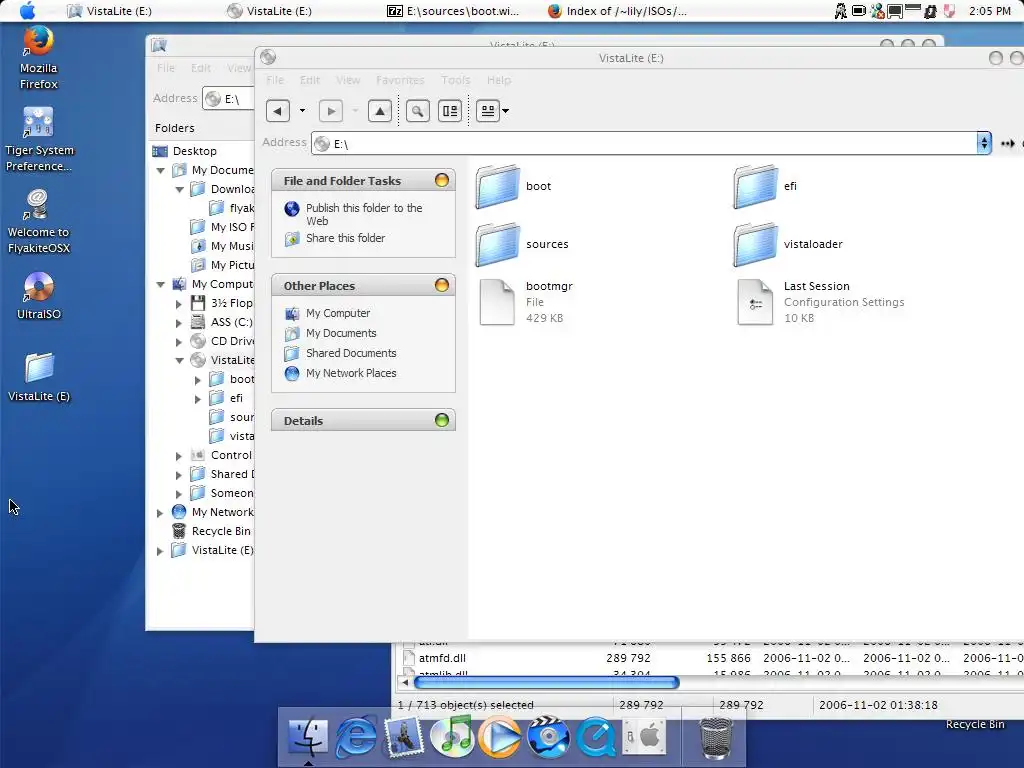Image resolution: width=1024 pixels, height=768 pixels.
Task: Click Finder icon in dock
Action: (308, 737)
